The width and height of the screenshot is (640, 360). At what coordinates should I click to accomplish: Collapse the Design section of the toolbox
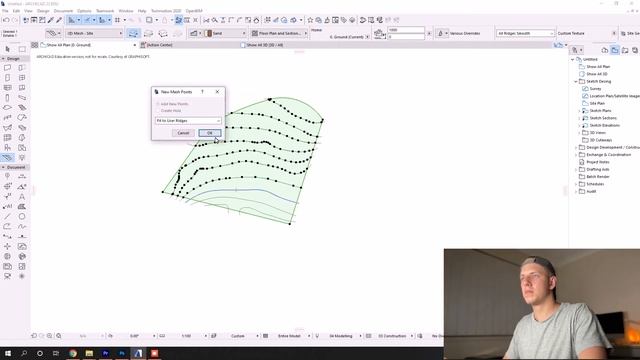point(3,59)
